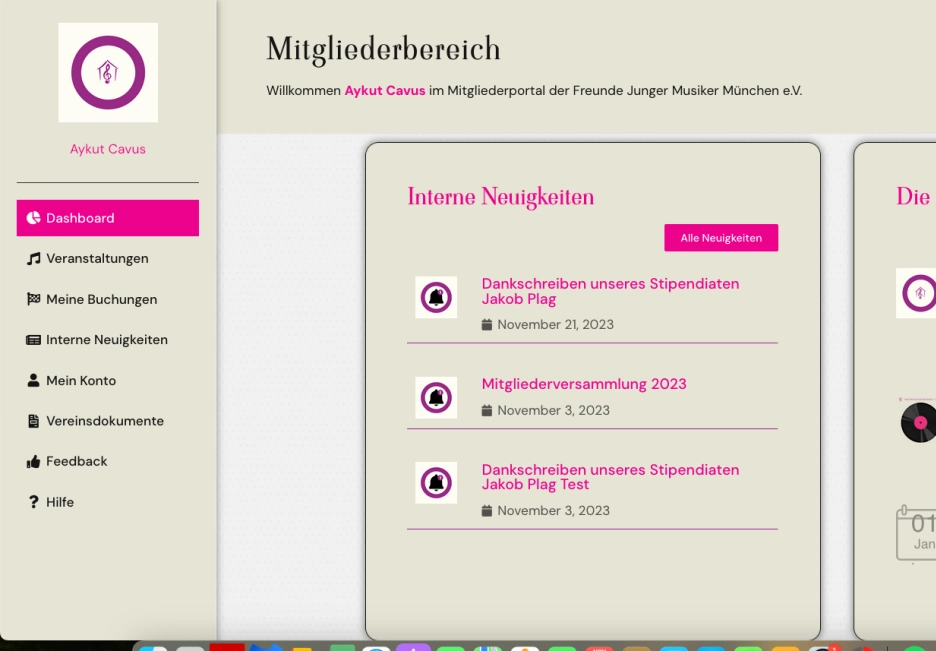Open the Mitgliederversammlung 2023 news article
936x651 pixels.
[x=584, y=384]
